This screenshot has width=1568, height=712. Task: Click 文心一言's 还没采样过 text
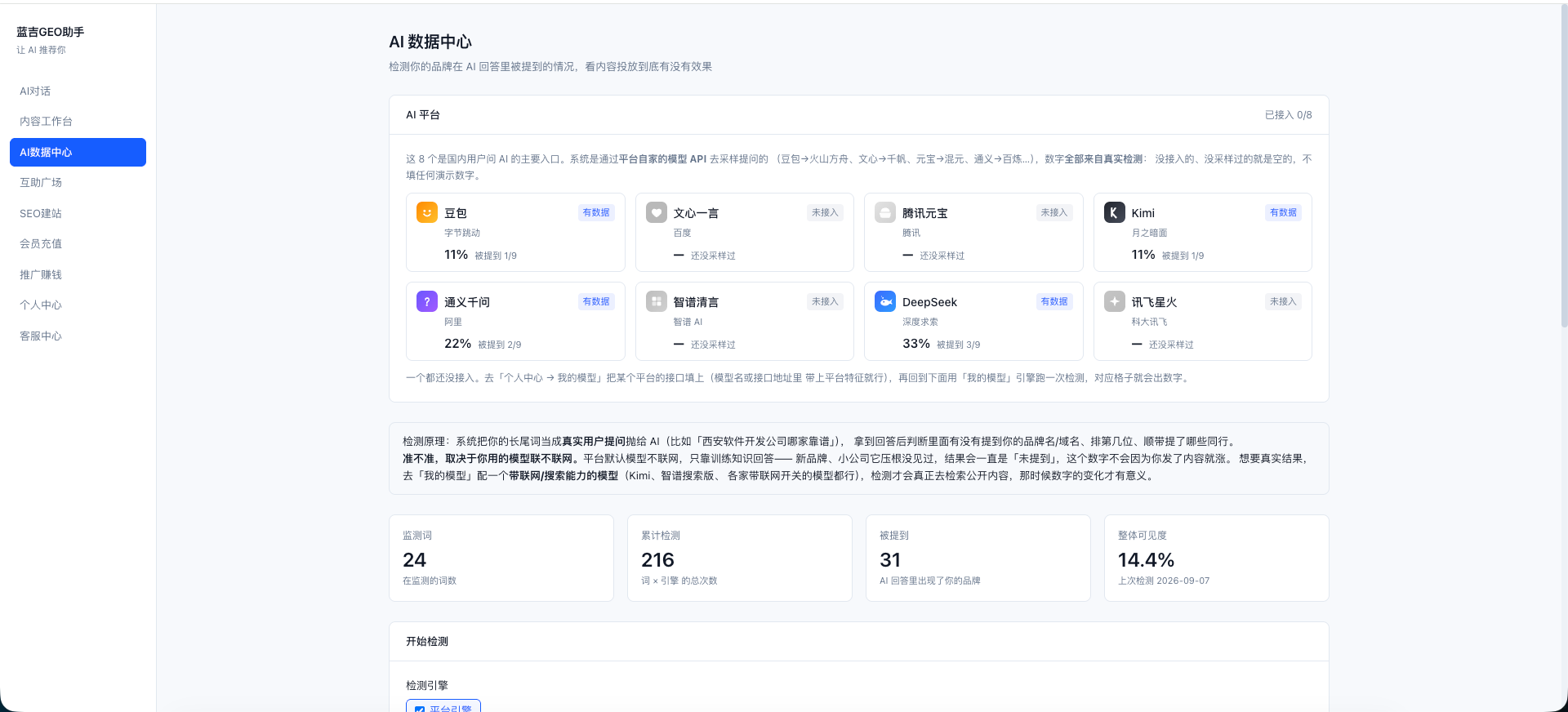(713, 256)
